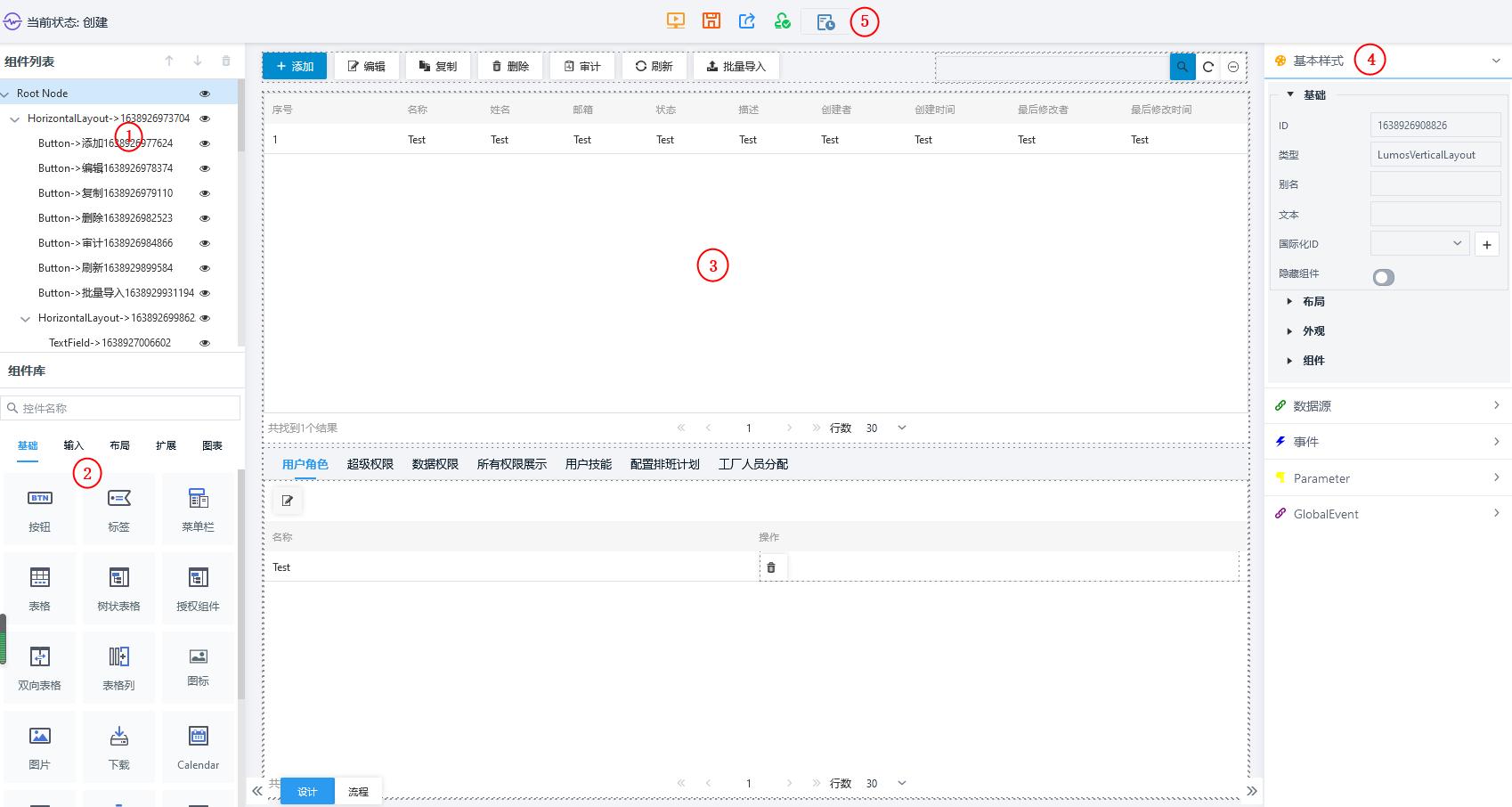Collapse the first HorizontalLayout tree node
Viewport: 1512px width, 807px height.
click(14, 118)
